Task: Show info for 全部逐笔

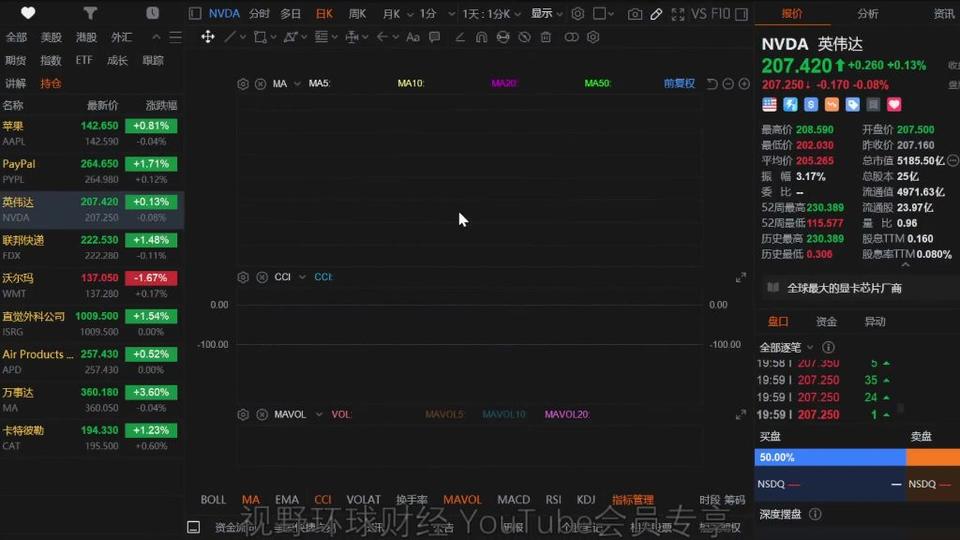Action: click(828, 348)
